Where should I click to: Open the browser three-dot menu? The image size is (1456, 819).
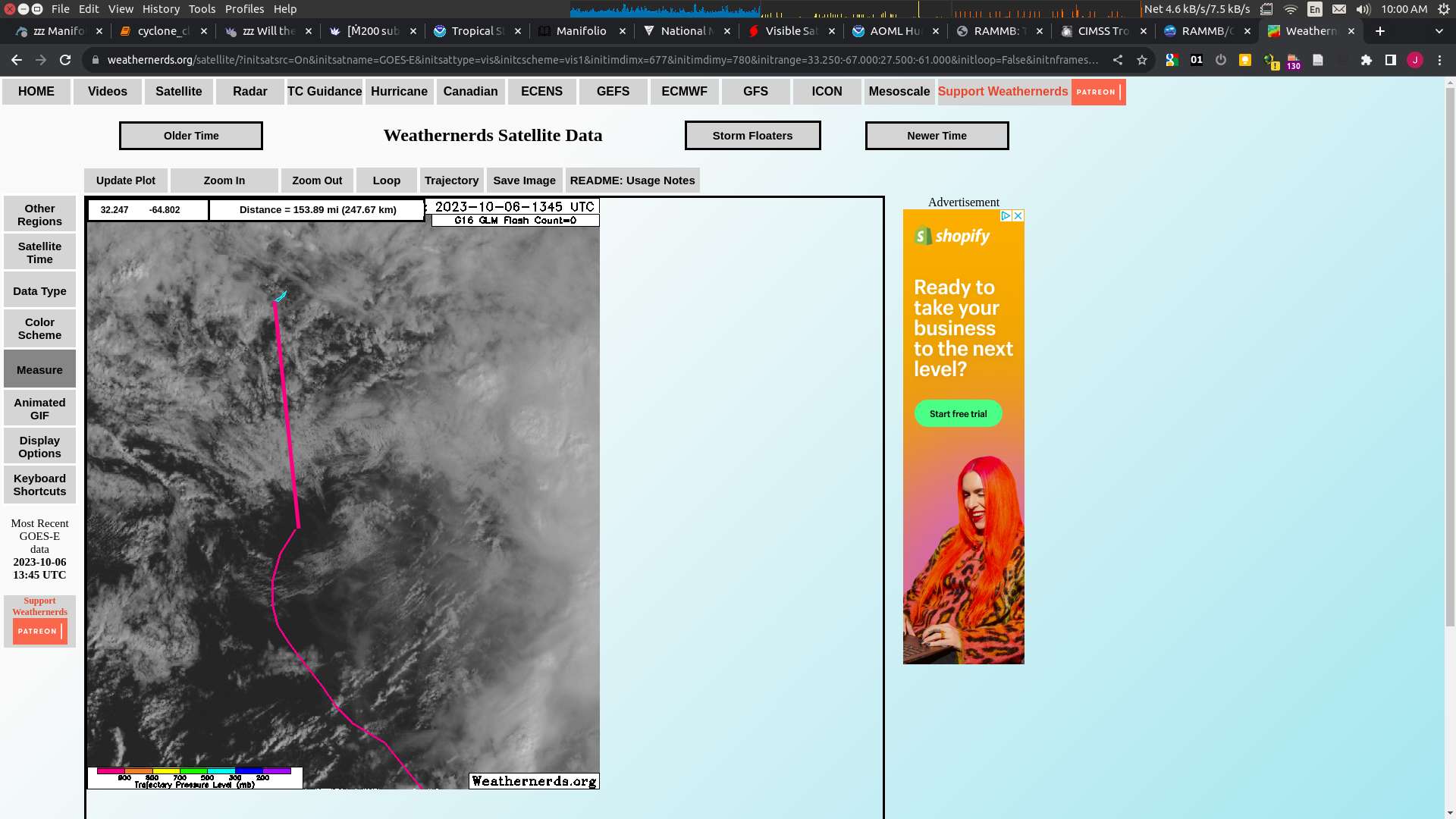(1440, 60)
